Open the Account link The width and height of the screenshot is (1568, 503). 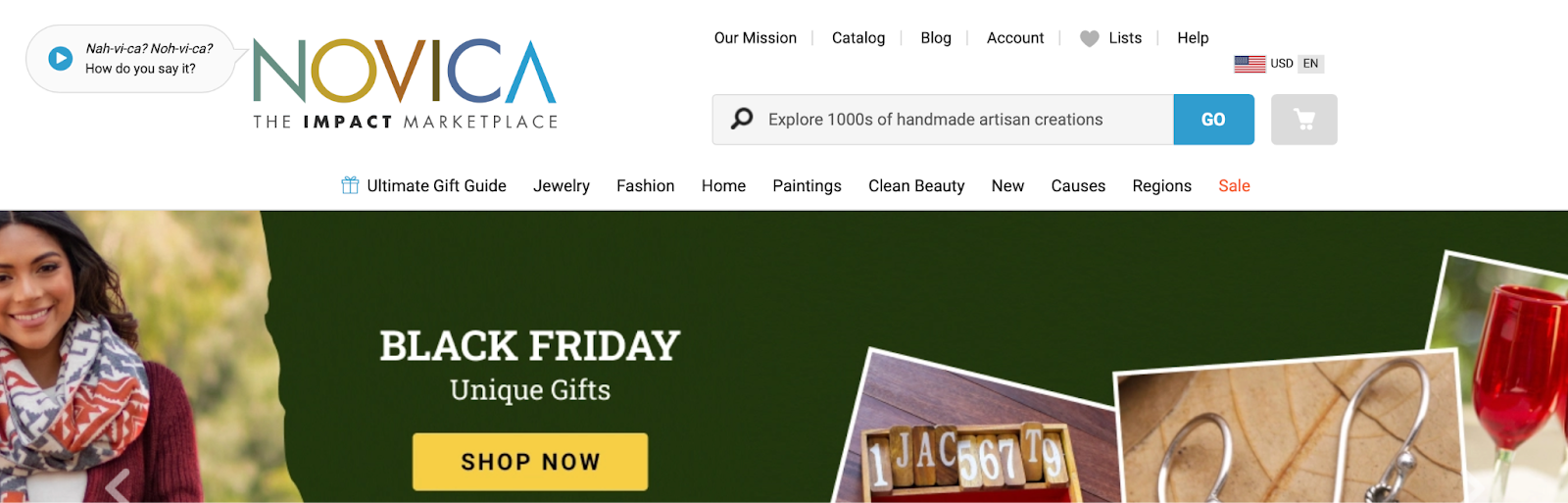[1015, 38]
